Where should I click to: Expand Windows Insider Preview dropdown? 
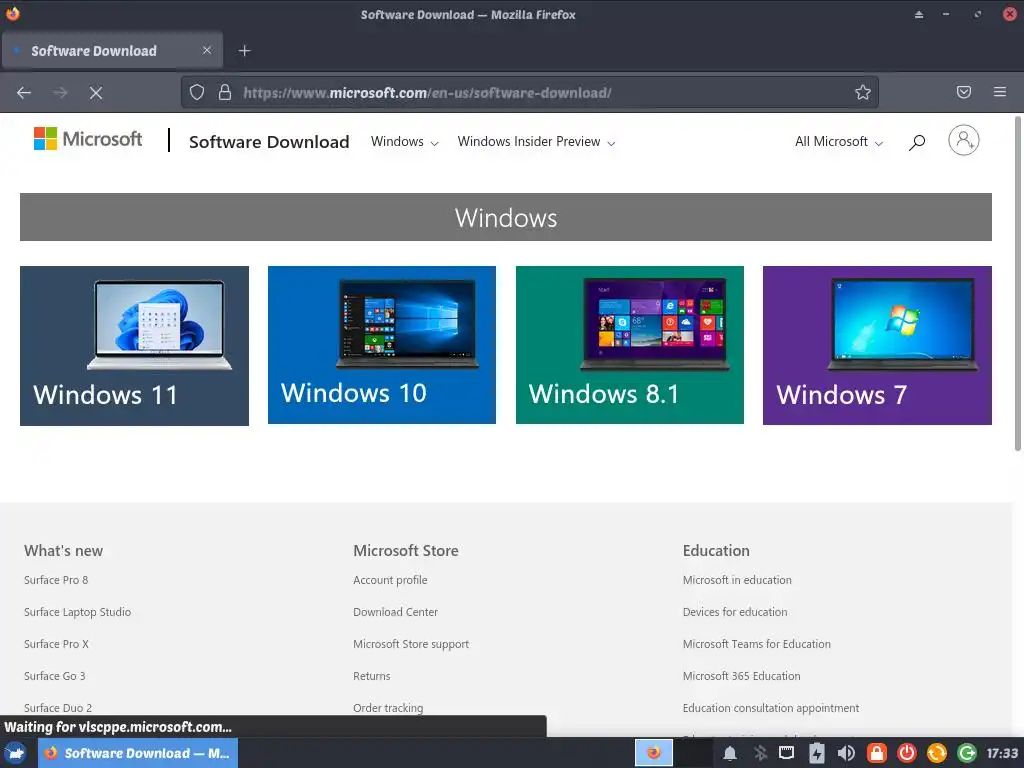pos(536,142)
